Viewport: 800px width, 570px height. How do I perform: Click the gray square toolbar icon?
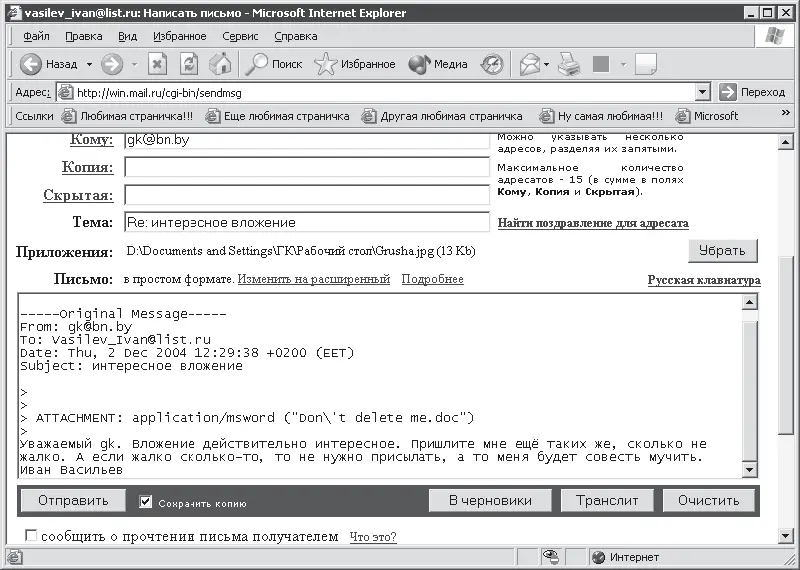click(601, 64)
